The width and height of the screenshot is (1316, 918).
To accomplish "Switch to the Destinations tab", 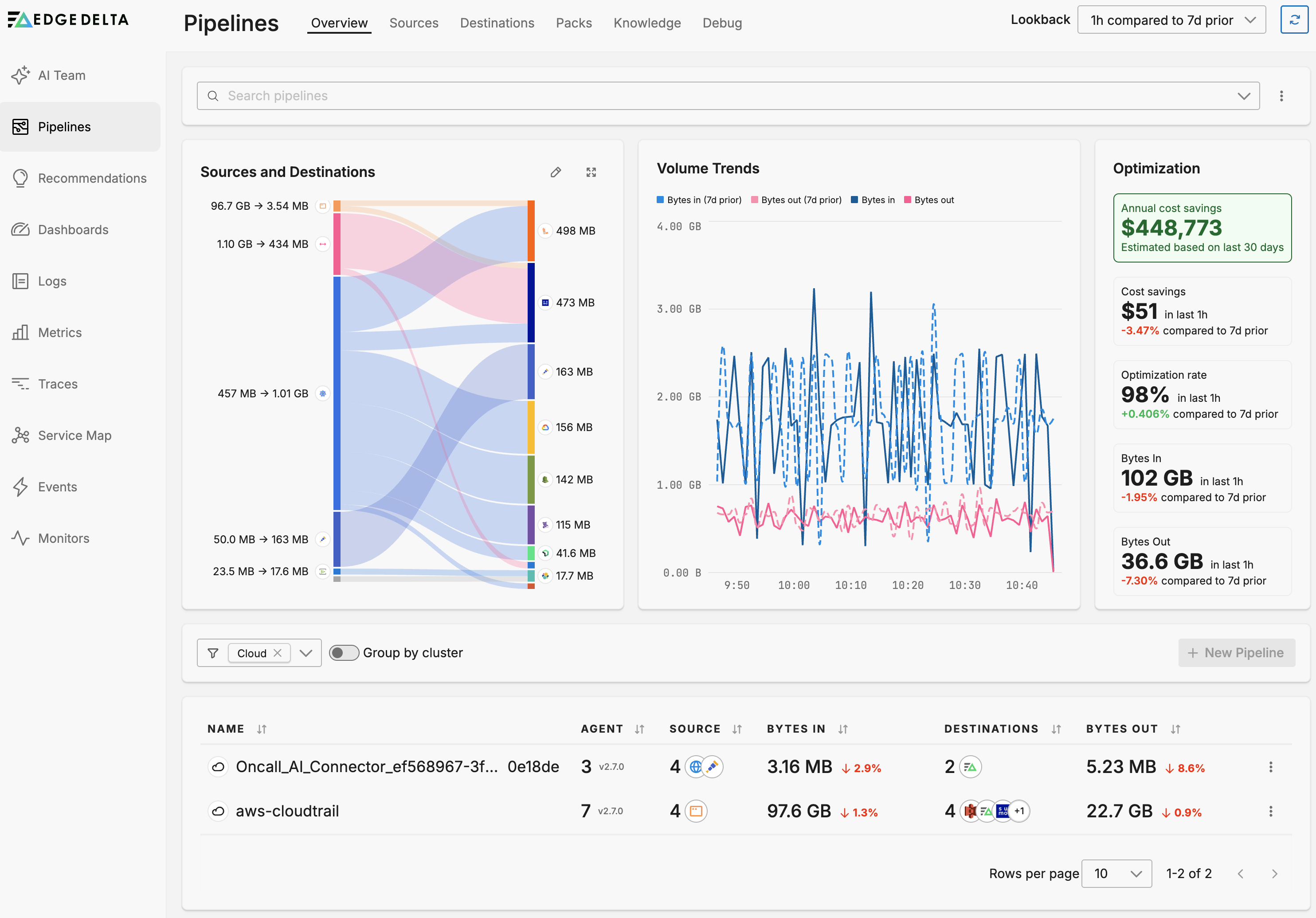I will tap(496, 23).
